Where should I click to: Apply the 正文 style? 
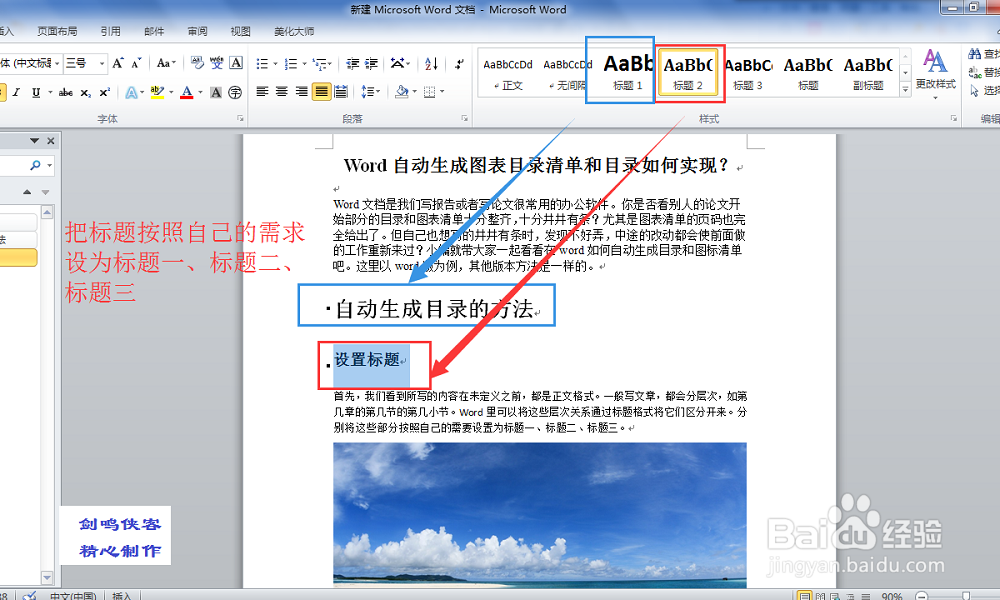[x=508, y=73]
